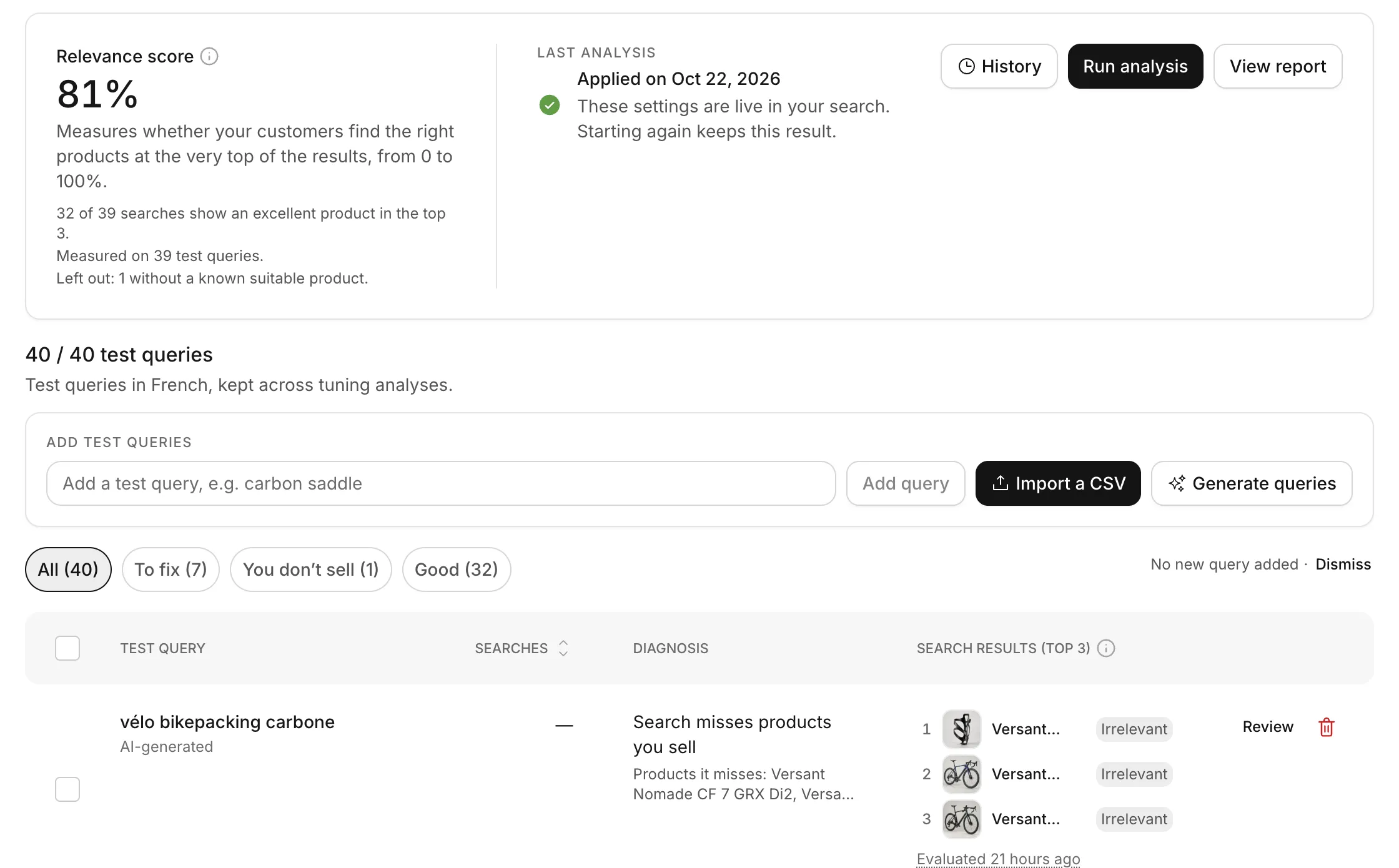Click the AI-generated label under the query

167,747
